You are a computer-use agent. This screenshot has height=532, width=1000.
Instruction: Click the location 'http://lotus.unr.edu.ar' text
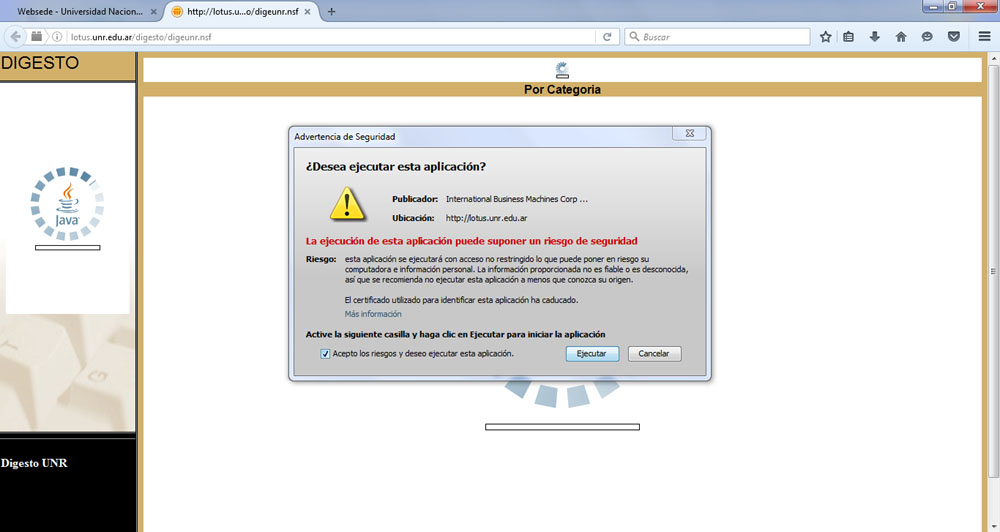(486, 218)
